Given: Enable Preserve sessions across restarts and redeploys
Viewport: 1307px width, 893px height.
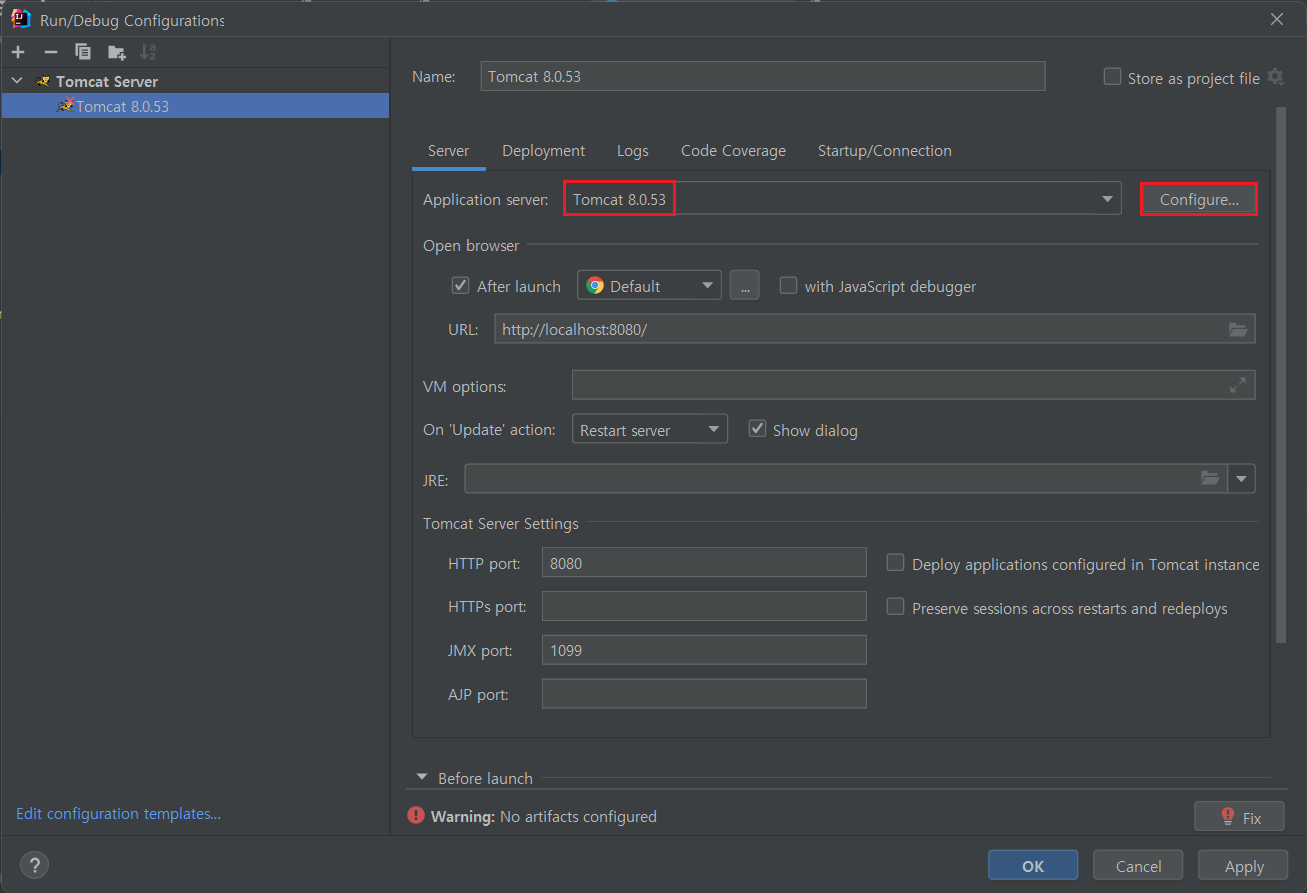Looking at the screenshot, I should 895,607.
